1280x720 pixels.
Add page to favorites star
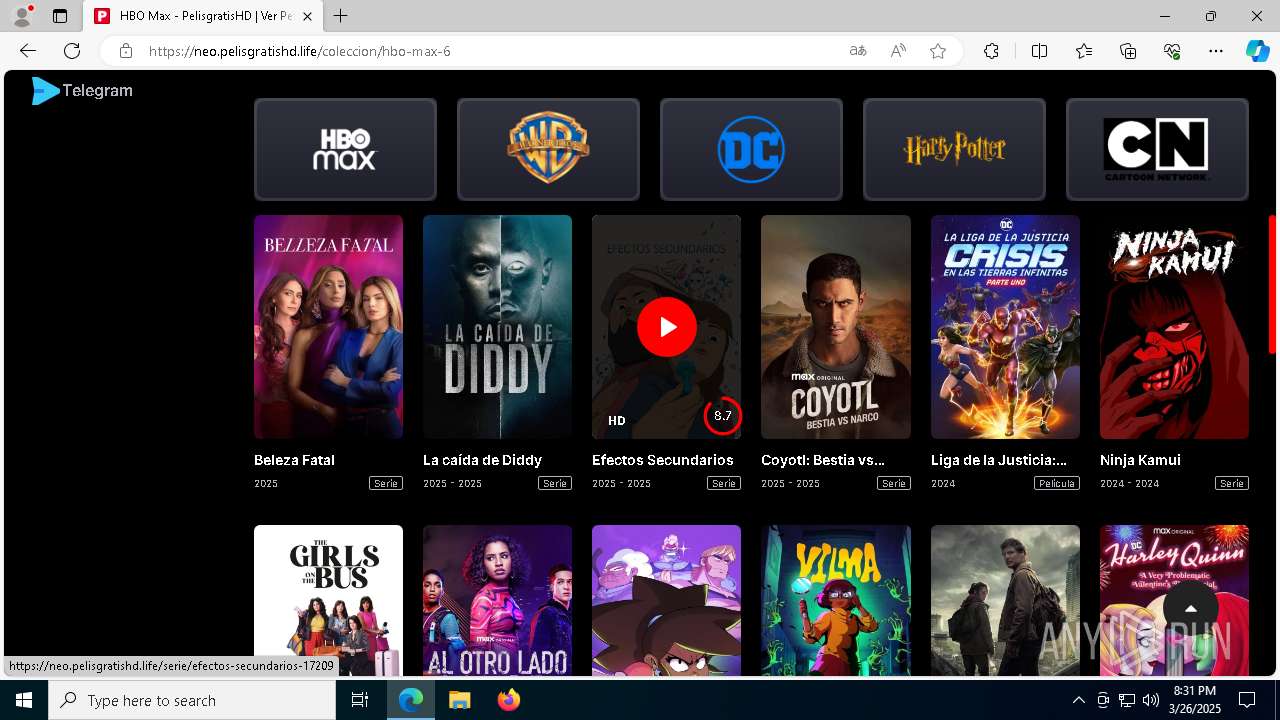pyautogui.click(x=938, y=51)
